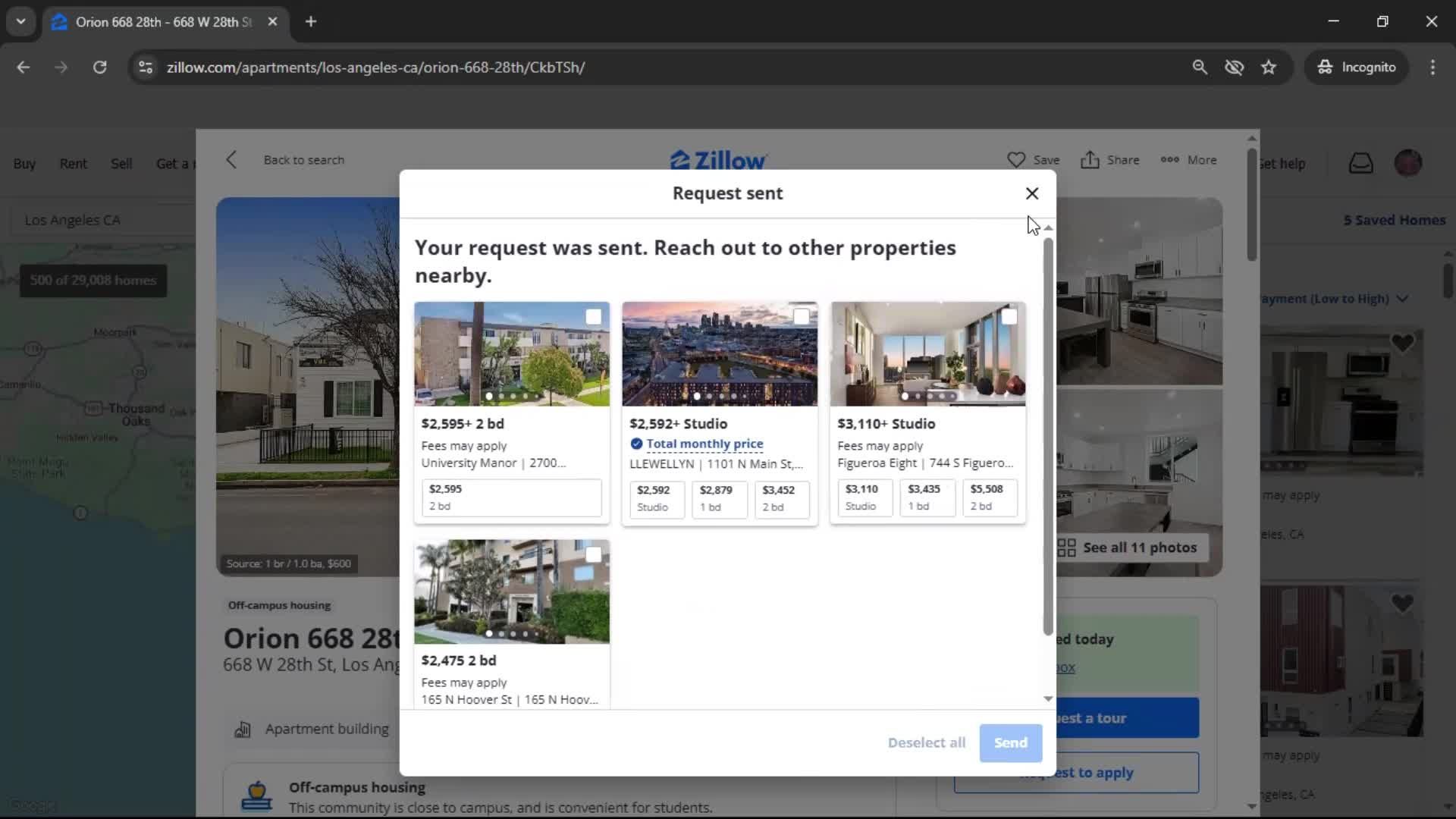1456x819 pixels.
Task: Open the Chrome three-dot menu
Action: [x=1432, y=67]
